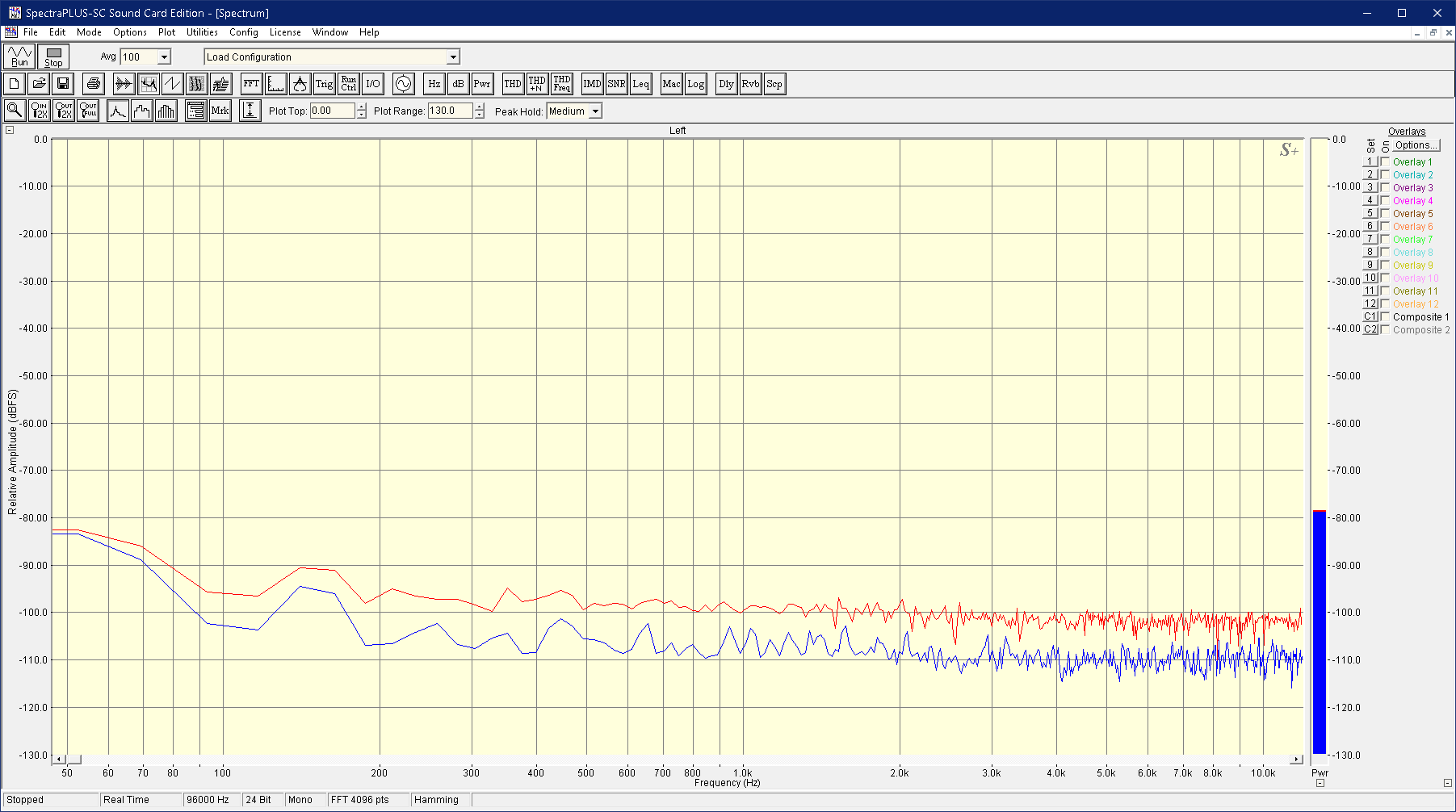
Task: Set overlay slot 1 button
Action: (1370, 162)
